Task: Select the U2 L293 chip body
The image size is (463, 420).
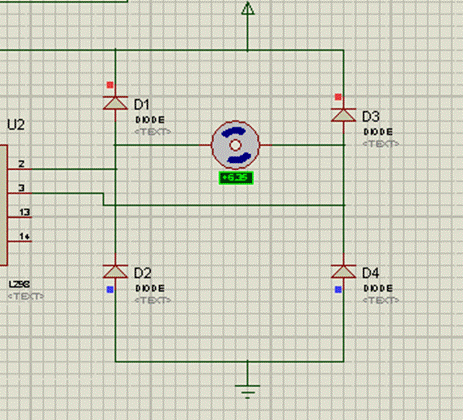Action: coord(3,205)
